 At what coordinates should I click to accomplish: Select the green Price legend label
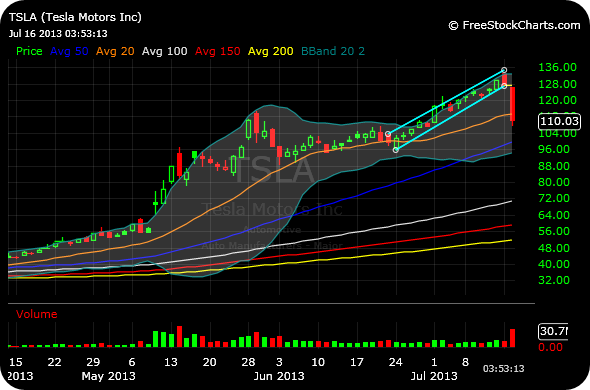29,51
